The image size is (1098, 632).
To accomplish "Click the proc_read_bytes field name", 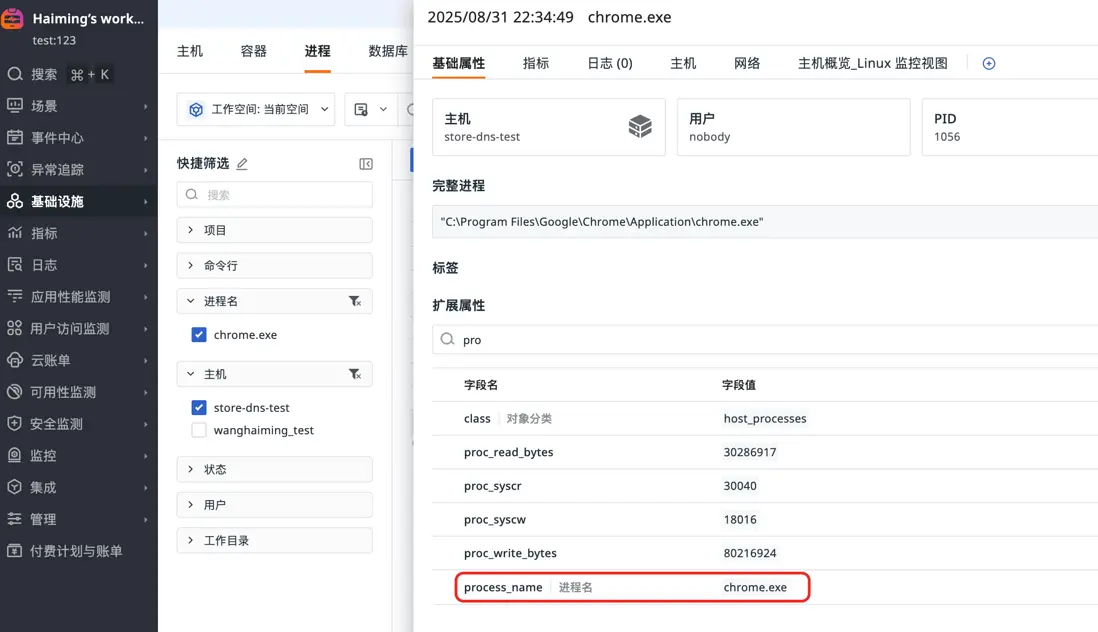I will click(x=508, y=452).
